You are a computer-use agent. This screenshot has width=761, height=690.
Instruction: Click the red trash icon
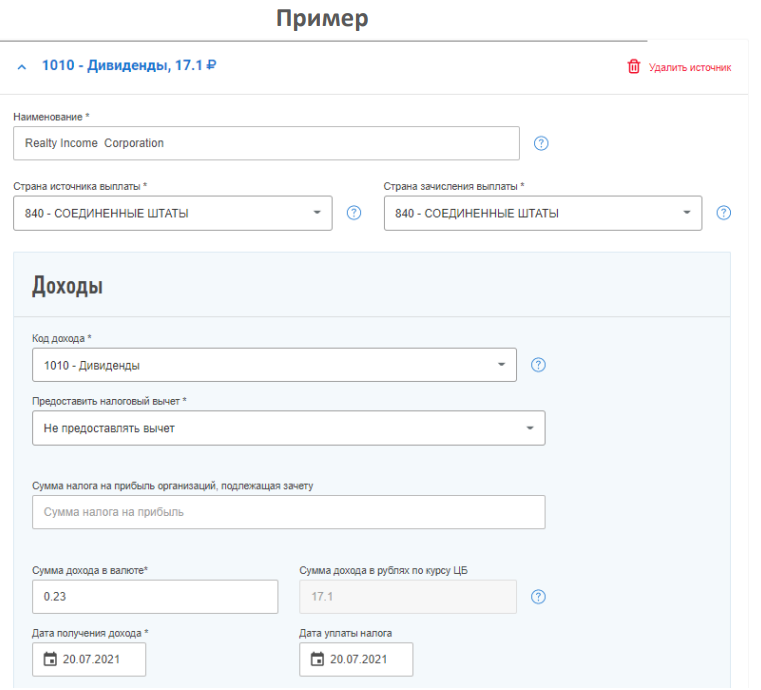coord(633,66)
